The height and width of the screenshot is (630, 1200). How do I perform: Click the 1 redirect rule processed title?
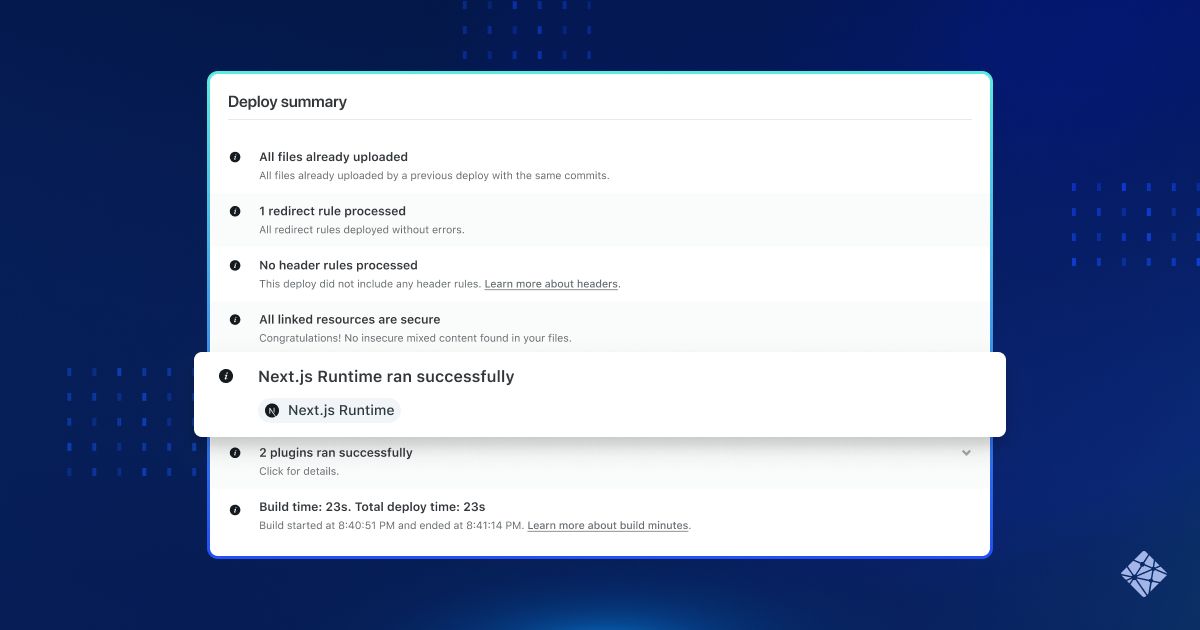point(332,211)
